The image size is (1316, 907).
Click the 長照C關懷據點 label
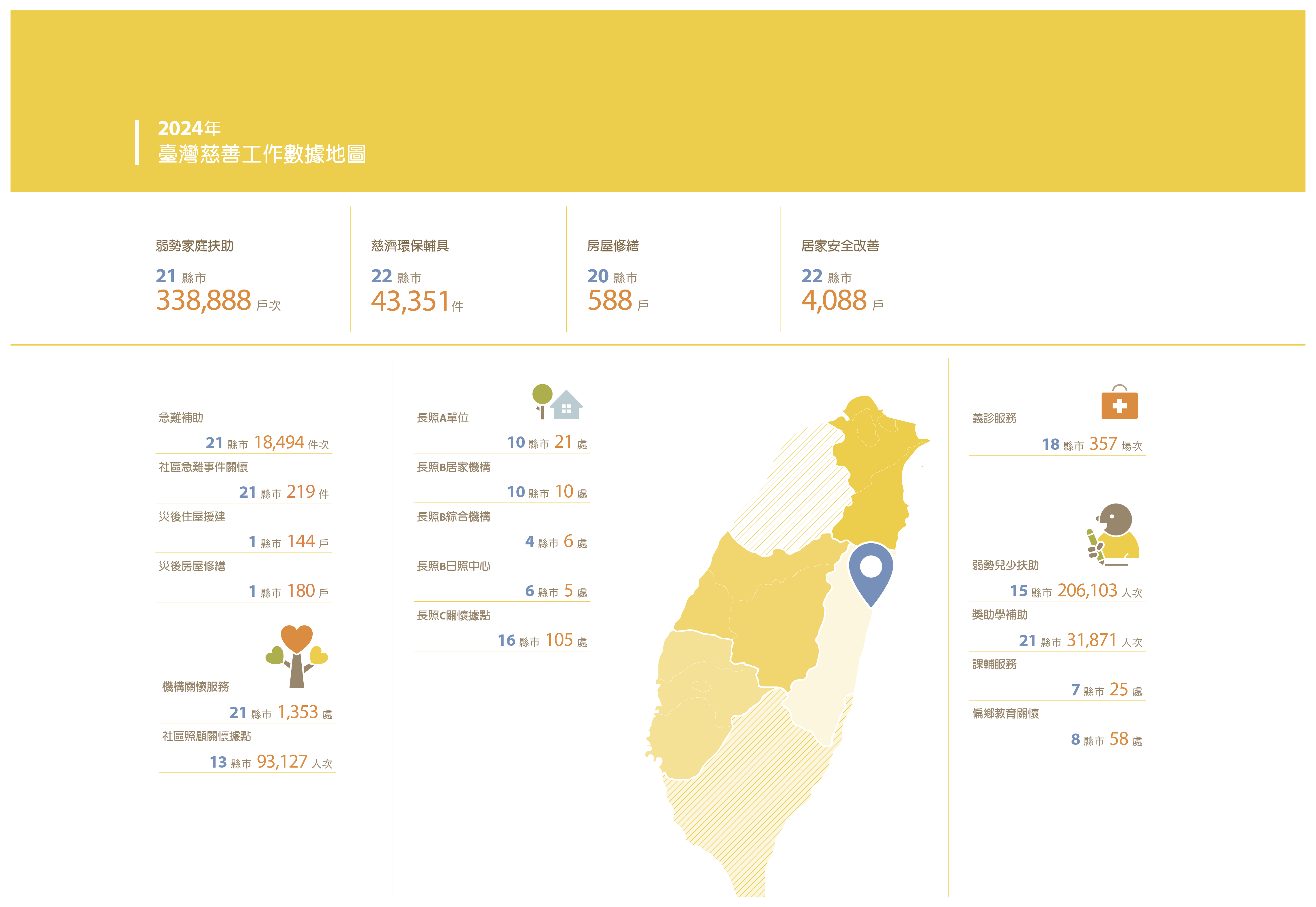[454, 615]
